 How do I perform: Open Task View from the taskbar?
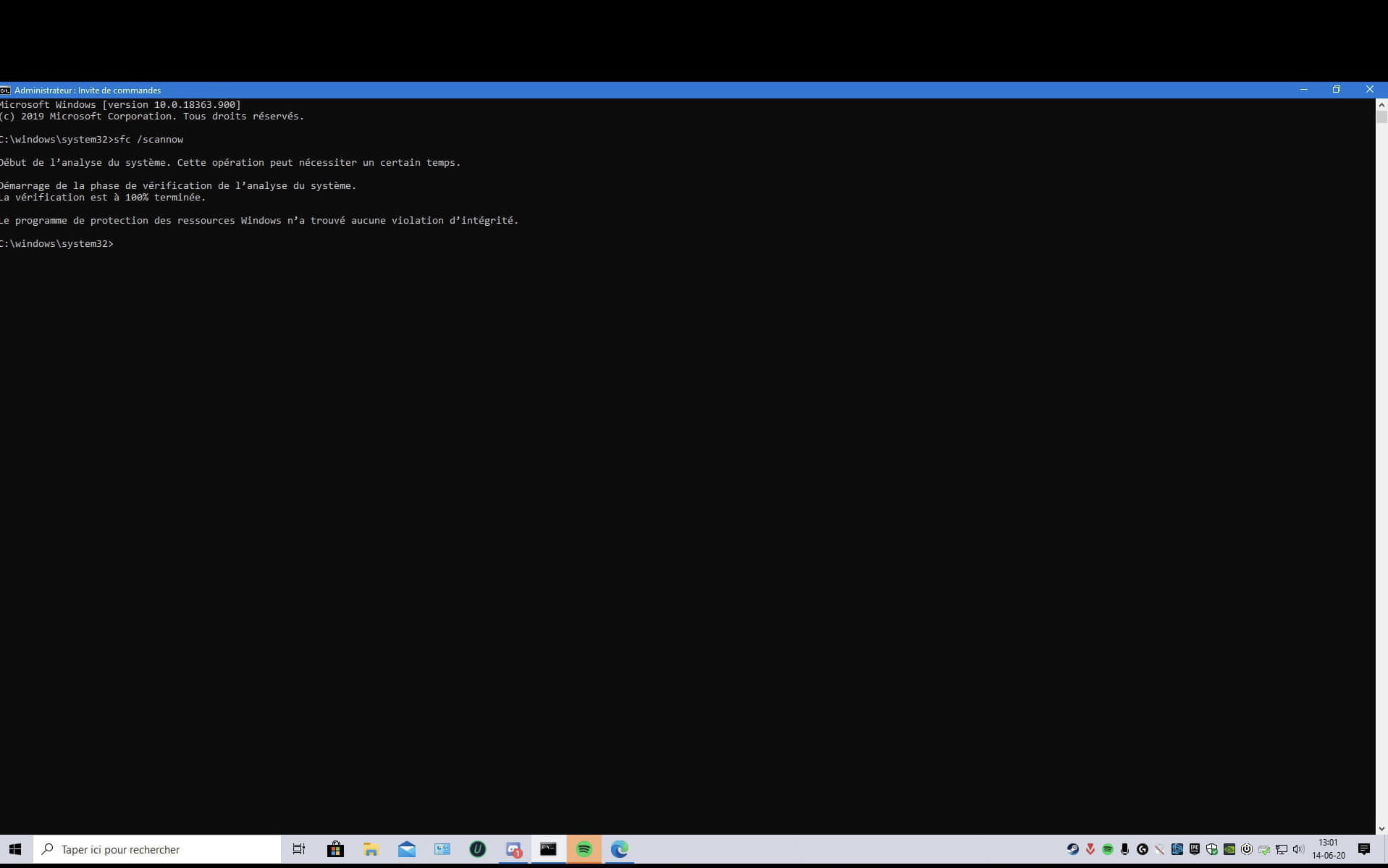pyautogui.click(x=298, y=849)
